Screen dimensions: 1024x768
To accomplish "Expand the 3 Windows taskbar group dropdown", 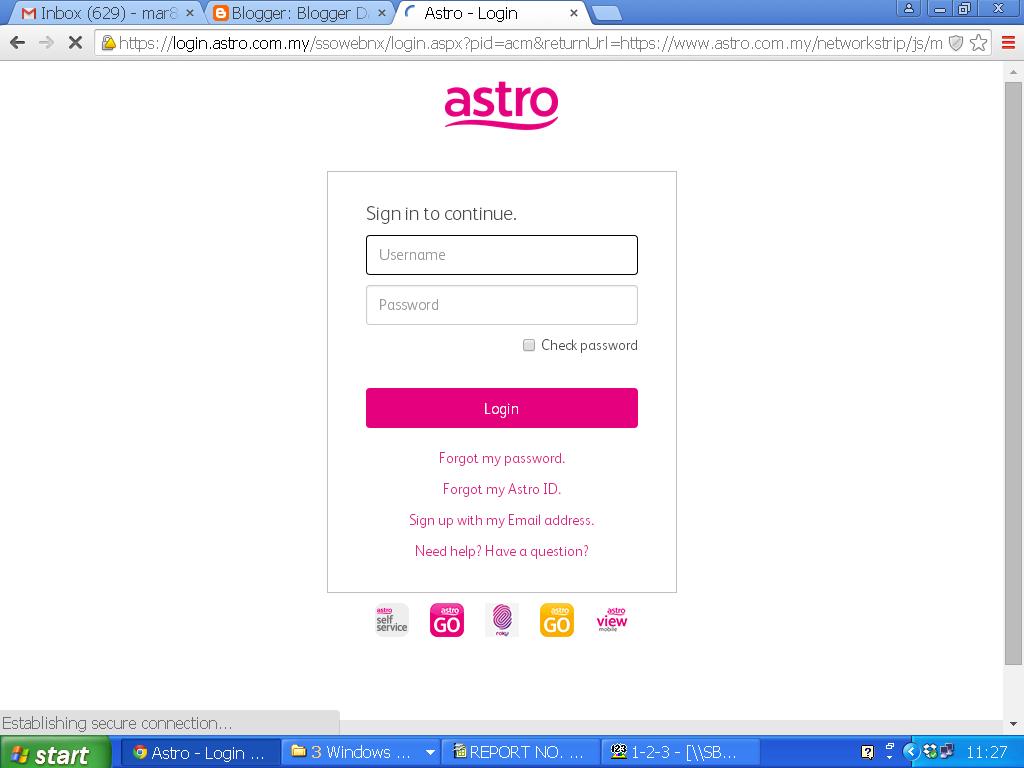I will [x=430, y=752].
